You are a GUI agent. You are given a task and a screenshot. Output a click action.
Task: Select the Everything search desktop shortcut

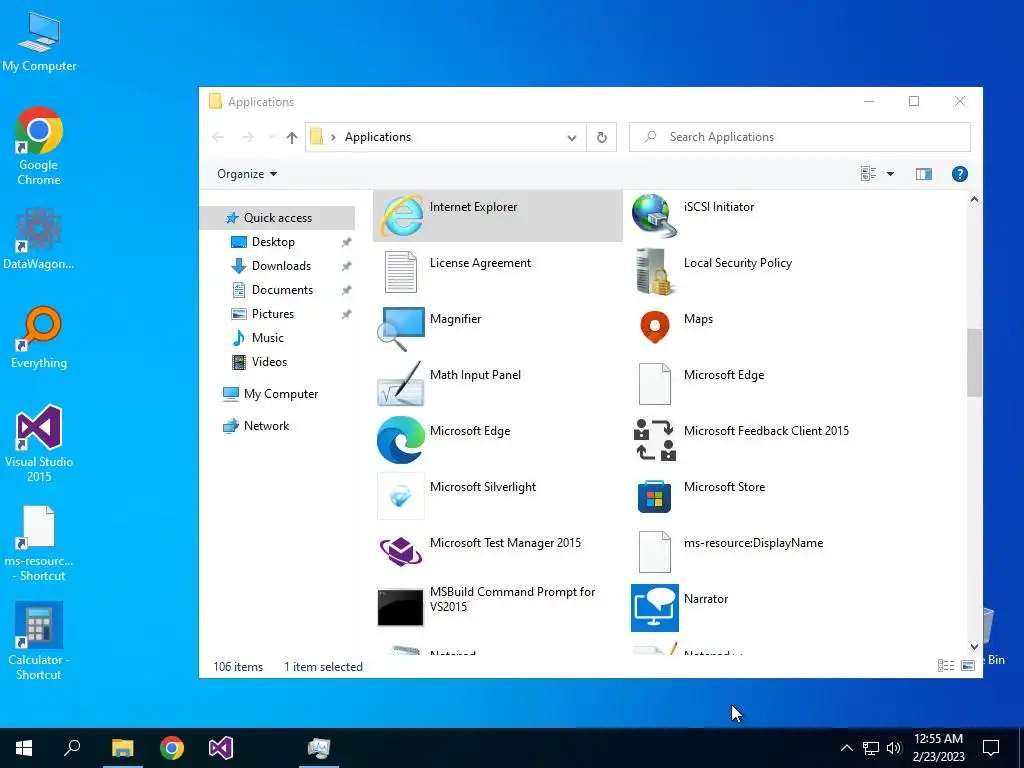pyautogui.click(x=39, y=338)
